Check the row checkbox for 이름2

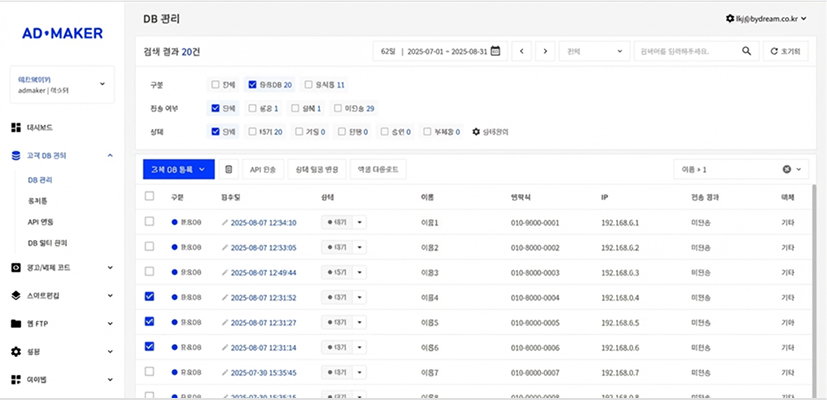coord(149,246)
